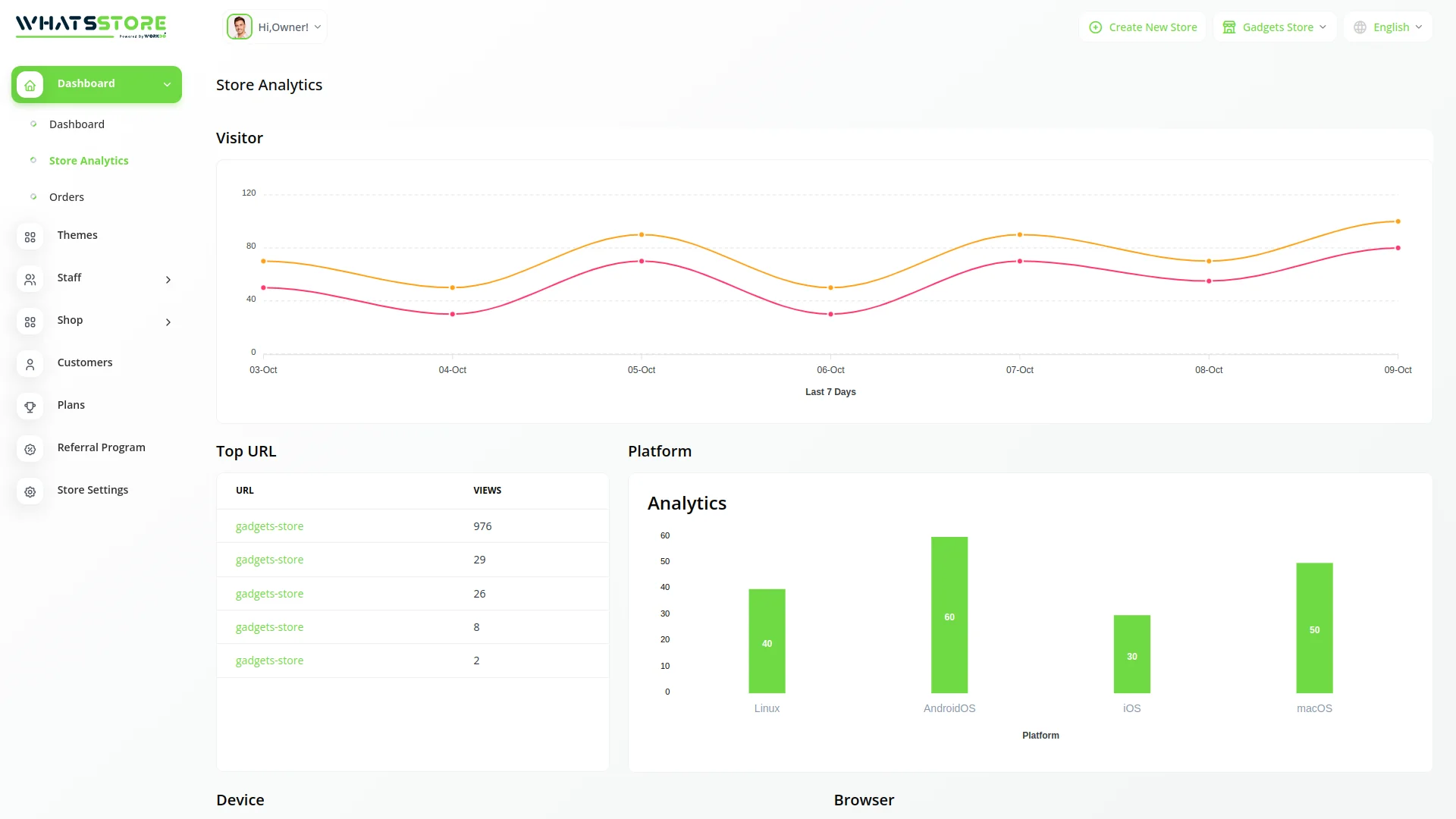Click the Plans trophy icon
The width and height of the screenshot is (1456, 819).
pos(30,406)
